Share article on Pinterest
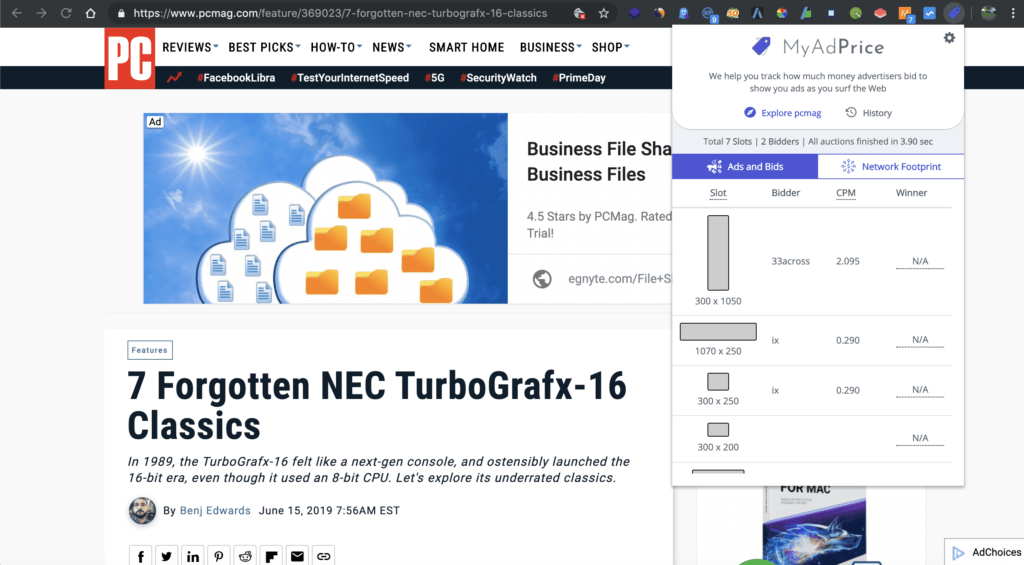The width and height of the screenshot is (1024, 565). pos(219,556)
